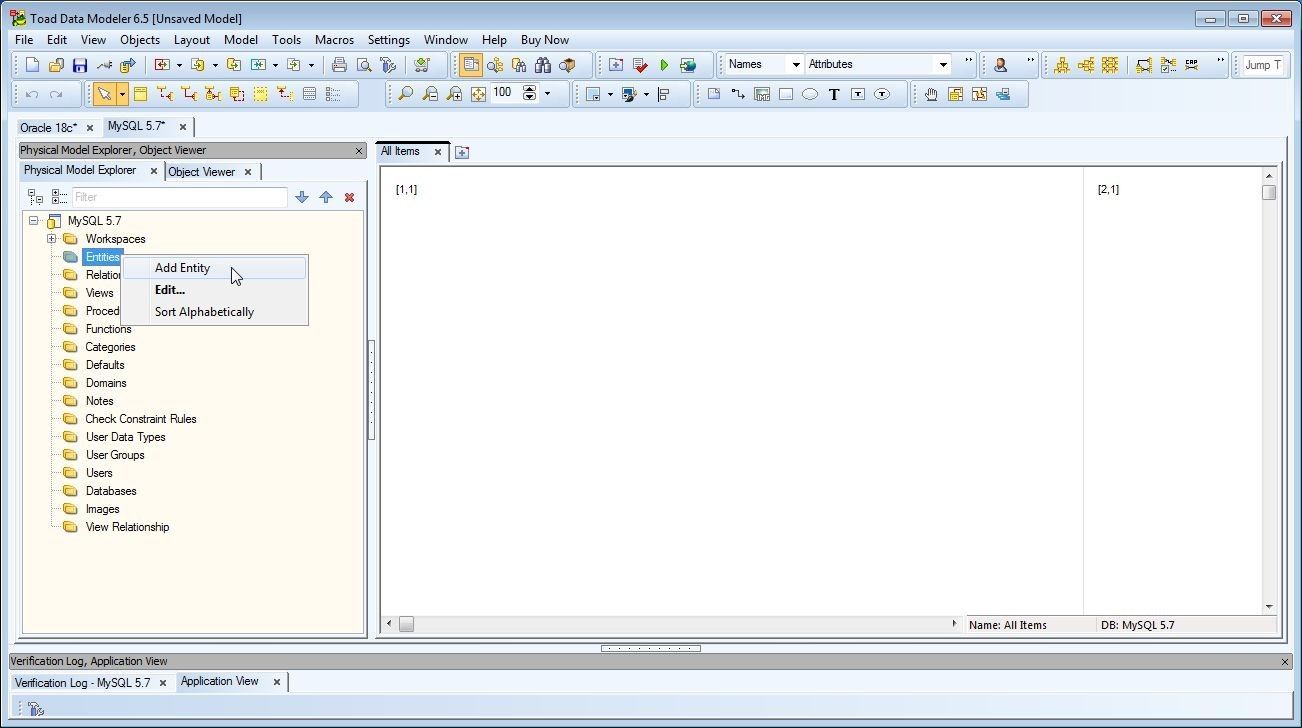
Task: Select the Rectangle shape tool
Action: 786,94
